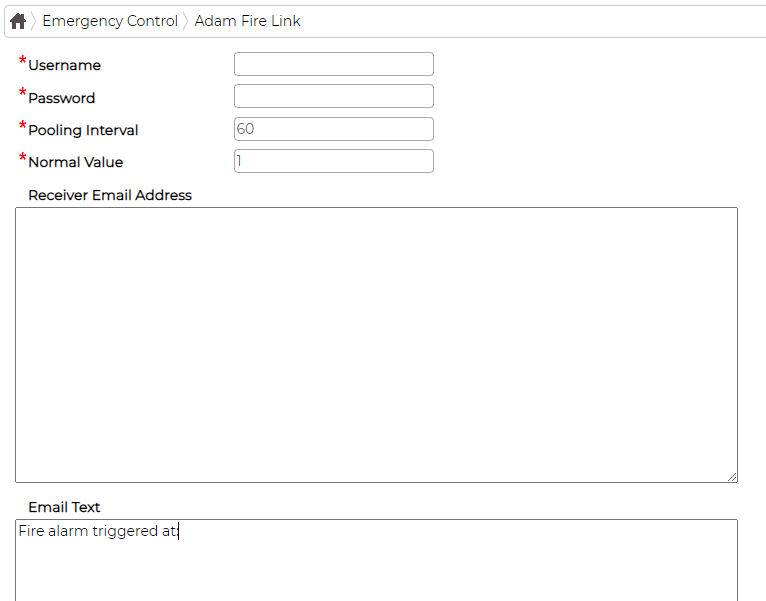This screenshot has width=766, height=601.
Task: Click the red required asterisk beside Username
Action: 22,61
